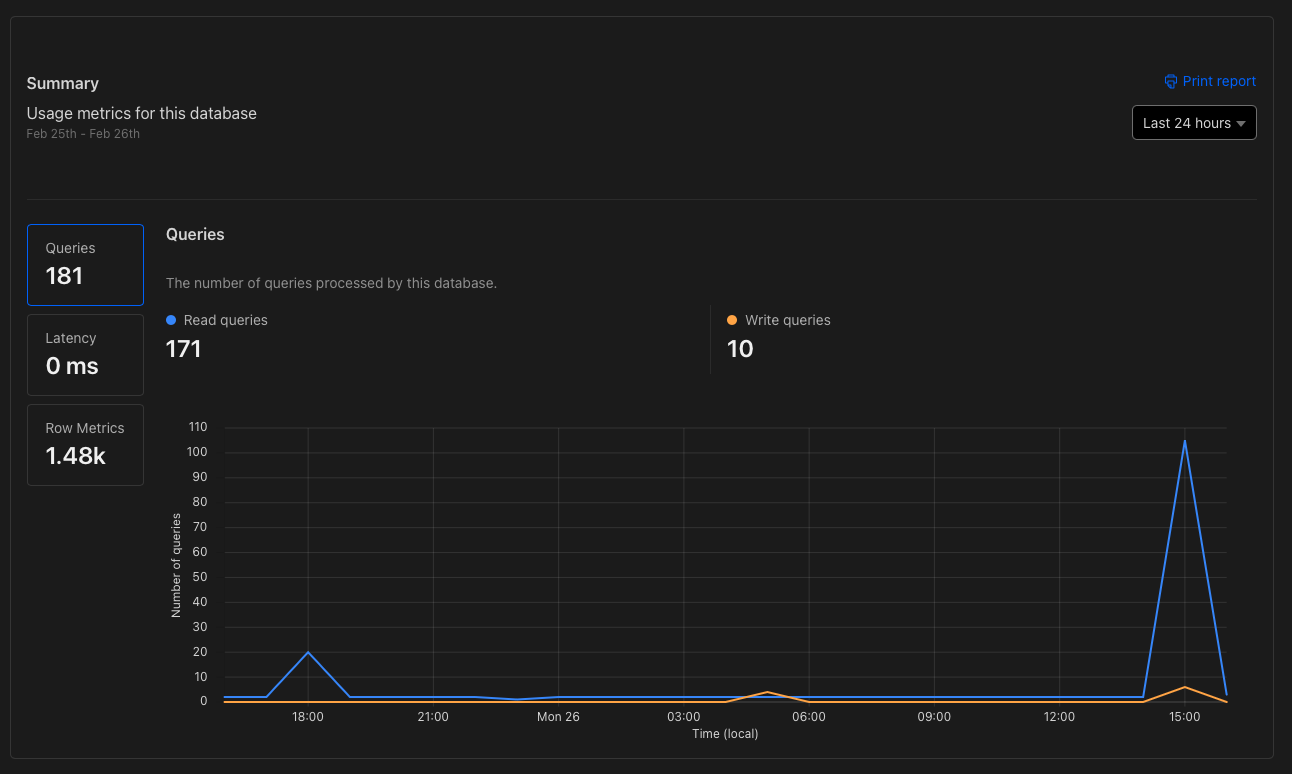Toggle Read queries series visibility
The image size is (1292, 774).
click(216, 320)
